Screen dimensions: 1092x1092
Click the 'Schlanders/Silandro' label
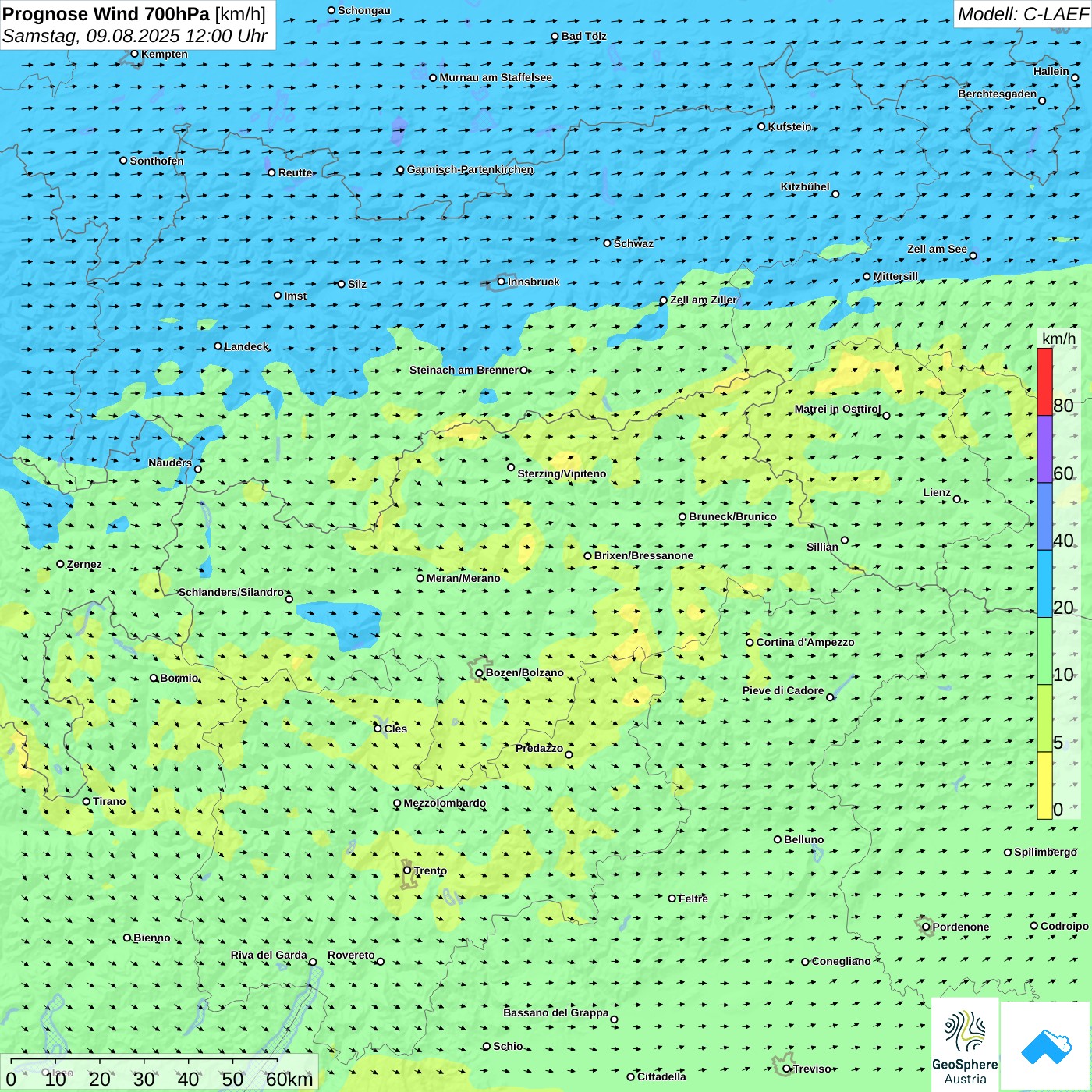click(232, 592)
